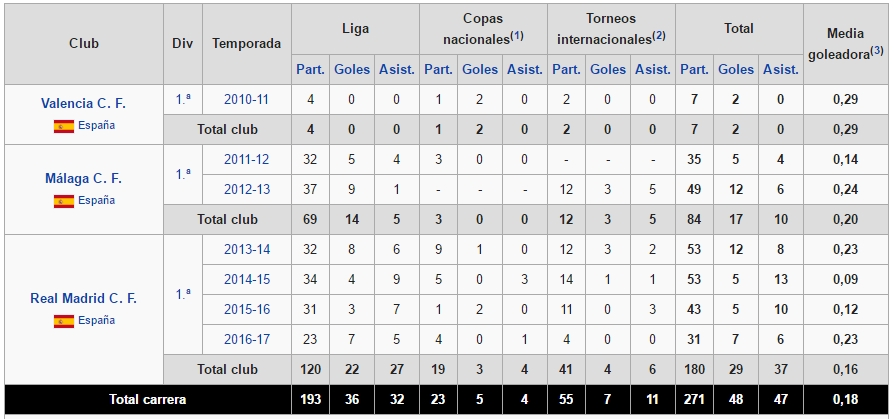The image size is (894, 419).
Task: Open the 2015-16 season link
Action: pyautogui.click(x=246, y=310)
